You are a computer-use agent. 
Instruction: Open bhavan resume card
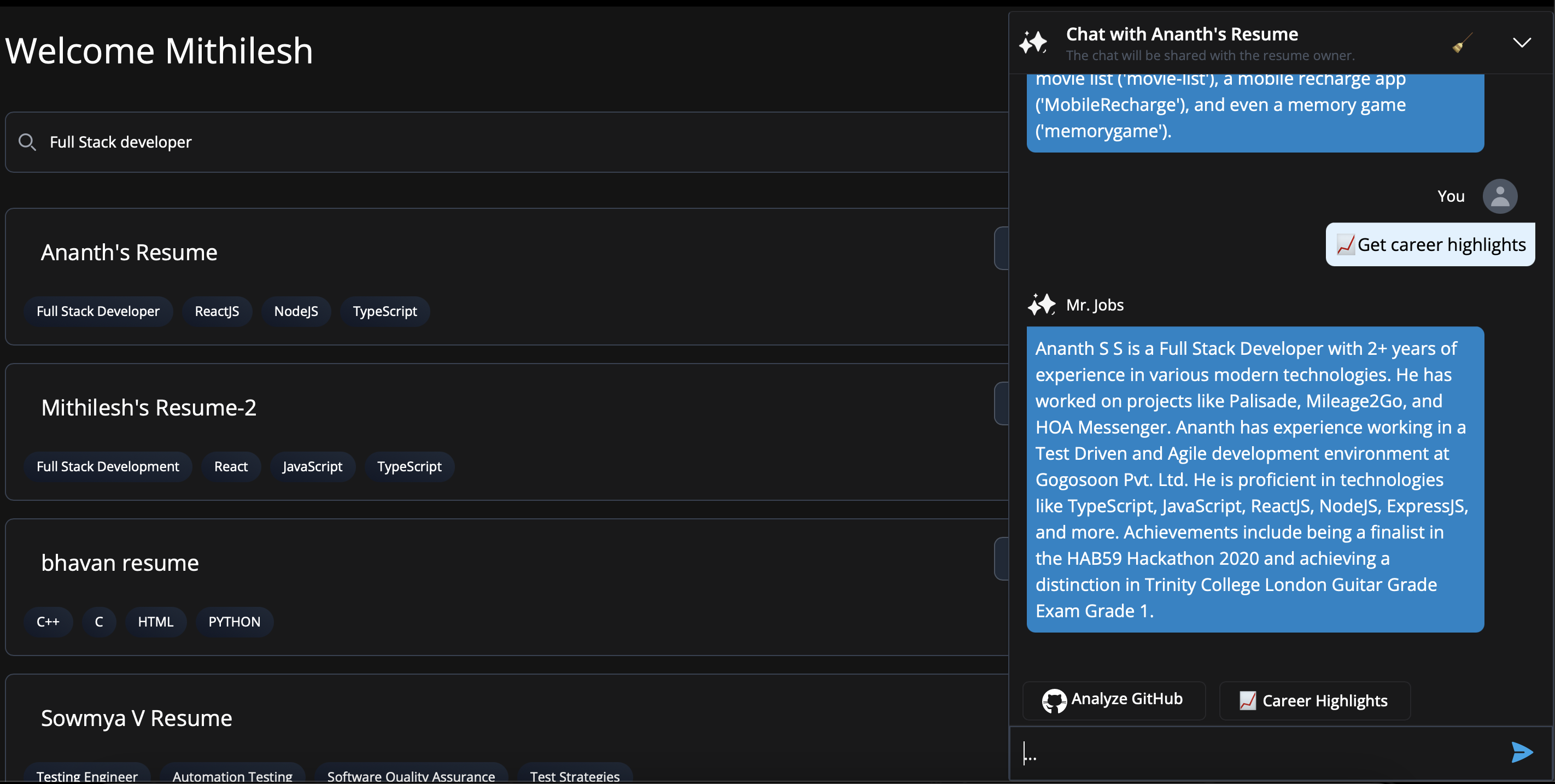pos(120,563)
